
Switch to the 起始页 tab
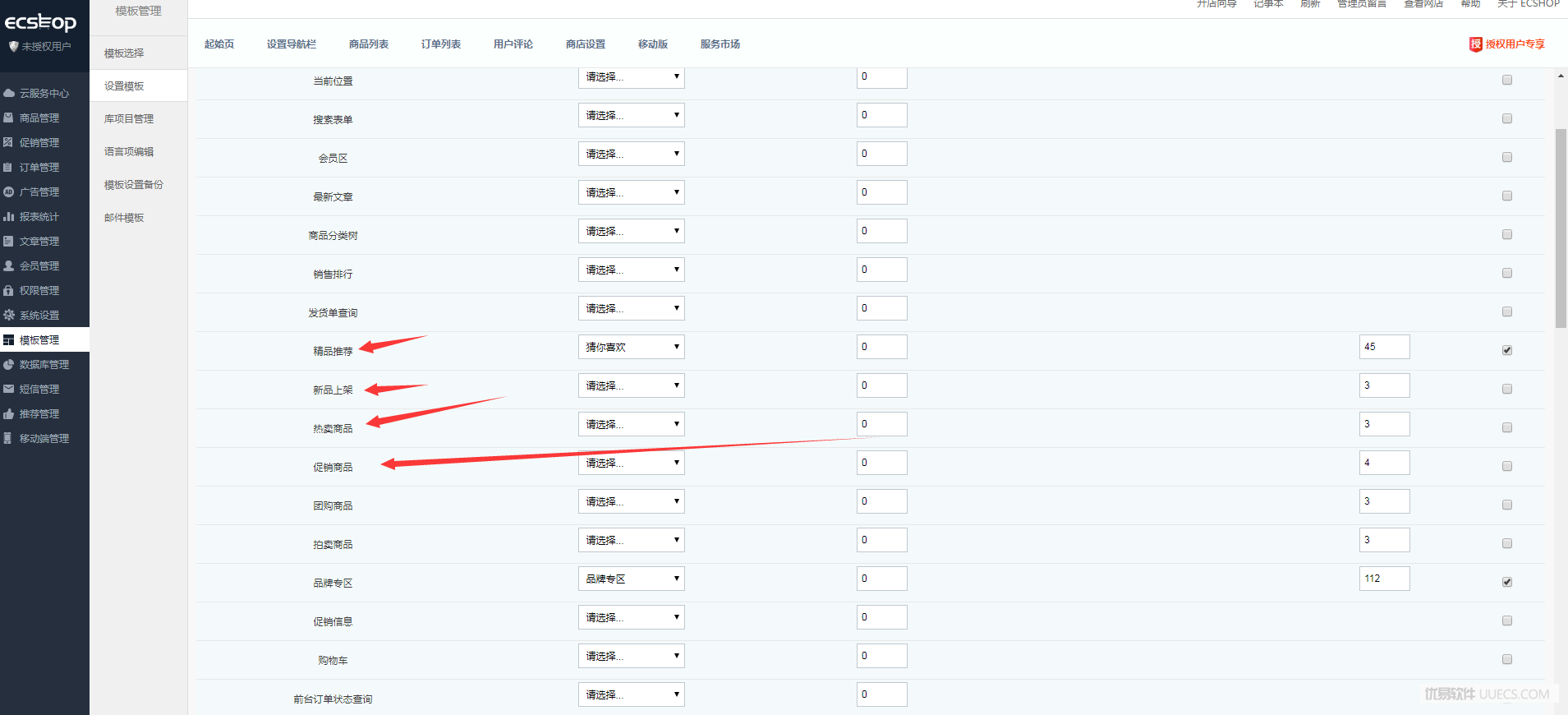(x=219, y=44)
